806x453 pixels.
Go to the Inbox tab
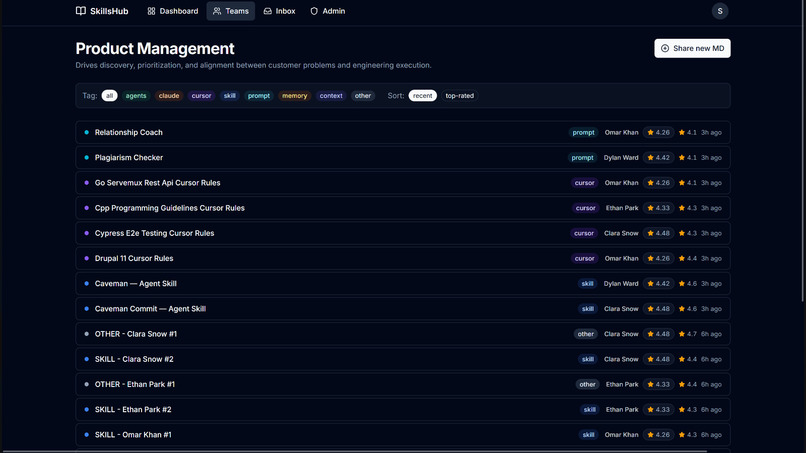pyautogui.click(x=279, y=11)
